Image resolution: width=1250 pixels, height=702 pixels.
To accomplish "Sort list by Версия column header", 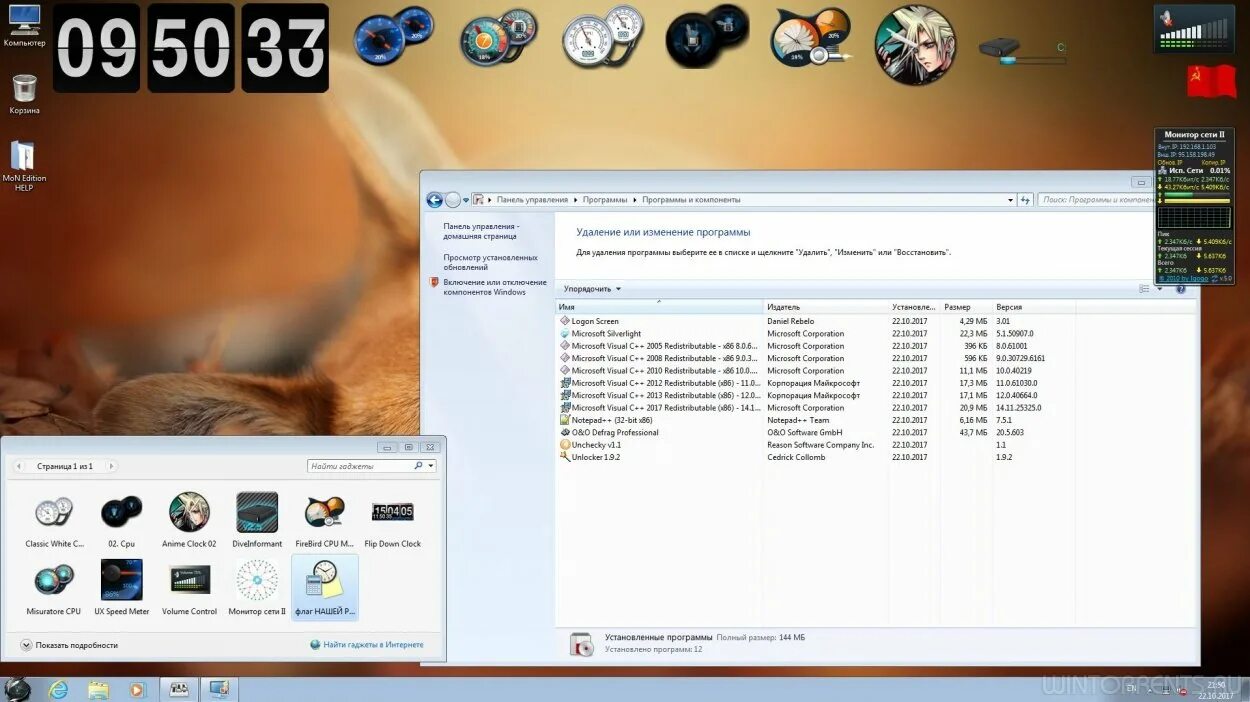I will 1034,307.
